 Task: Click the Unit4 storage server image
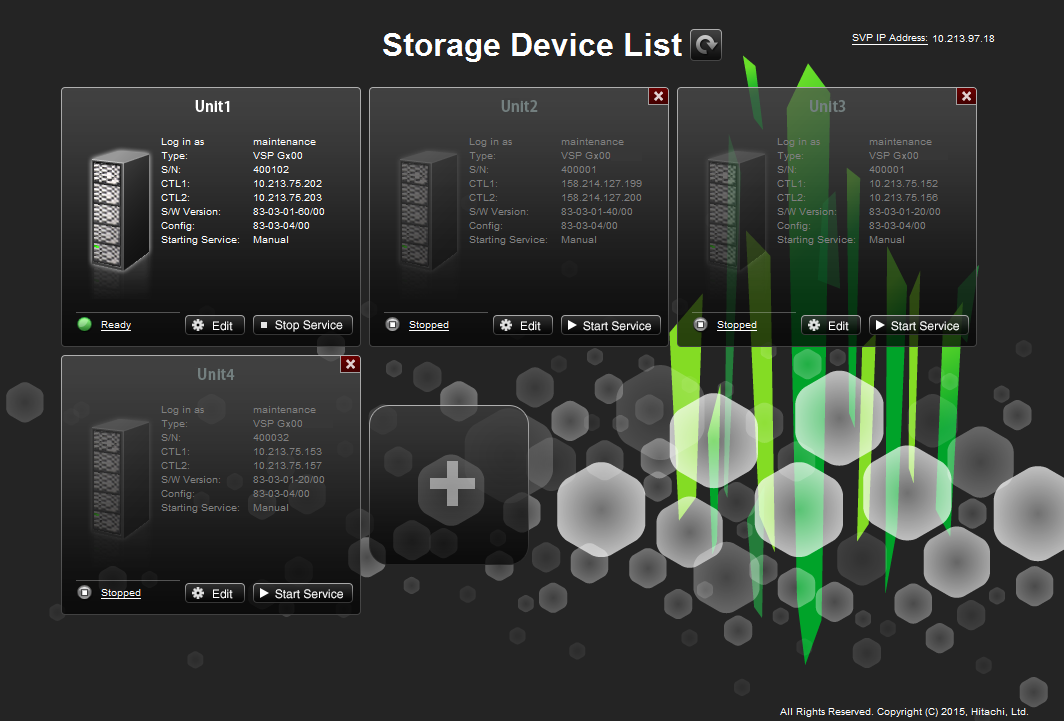[120, 479]
